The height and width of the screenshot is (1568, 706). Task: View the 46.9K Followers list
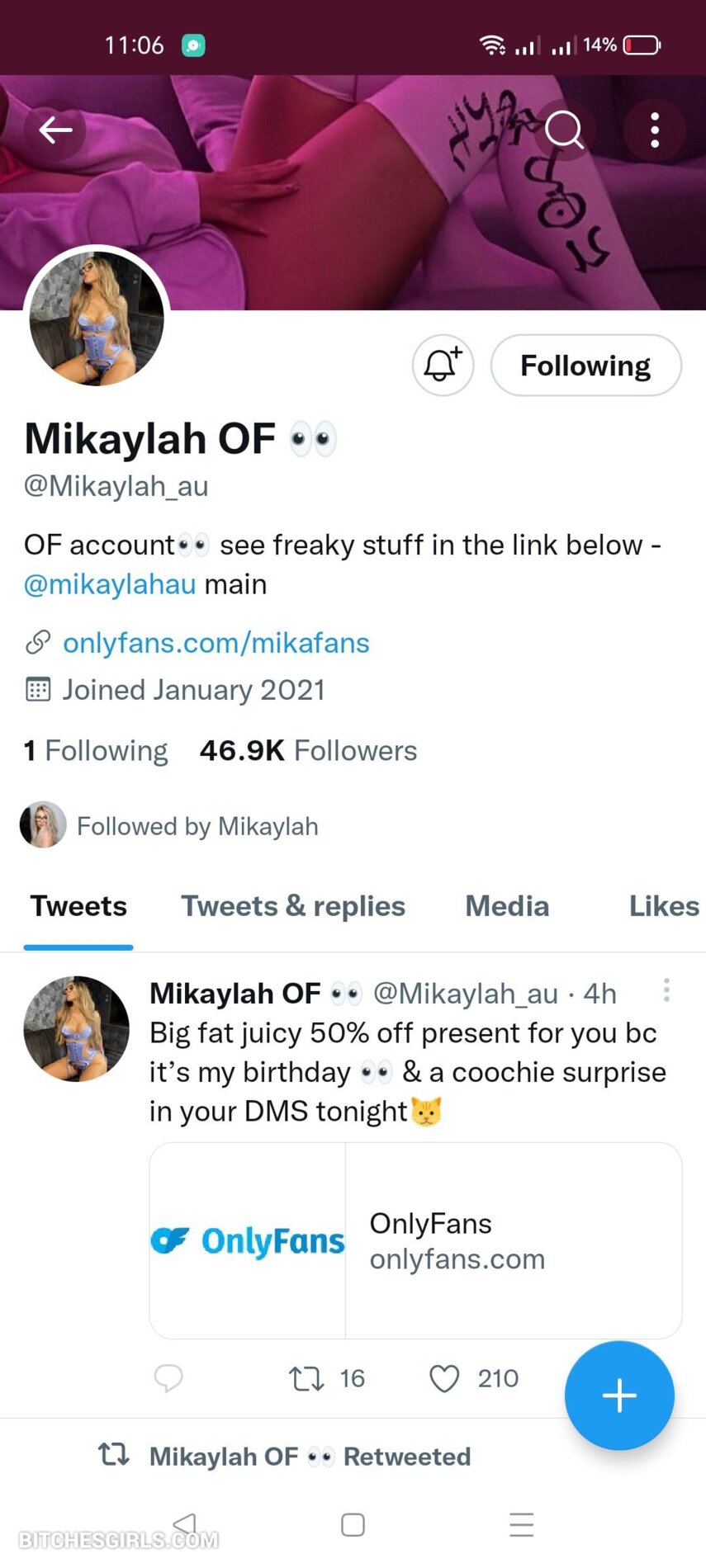(x=308, y=750)
